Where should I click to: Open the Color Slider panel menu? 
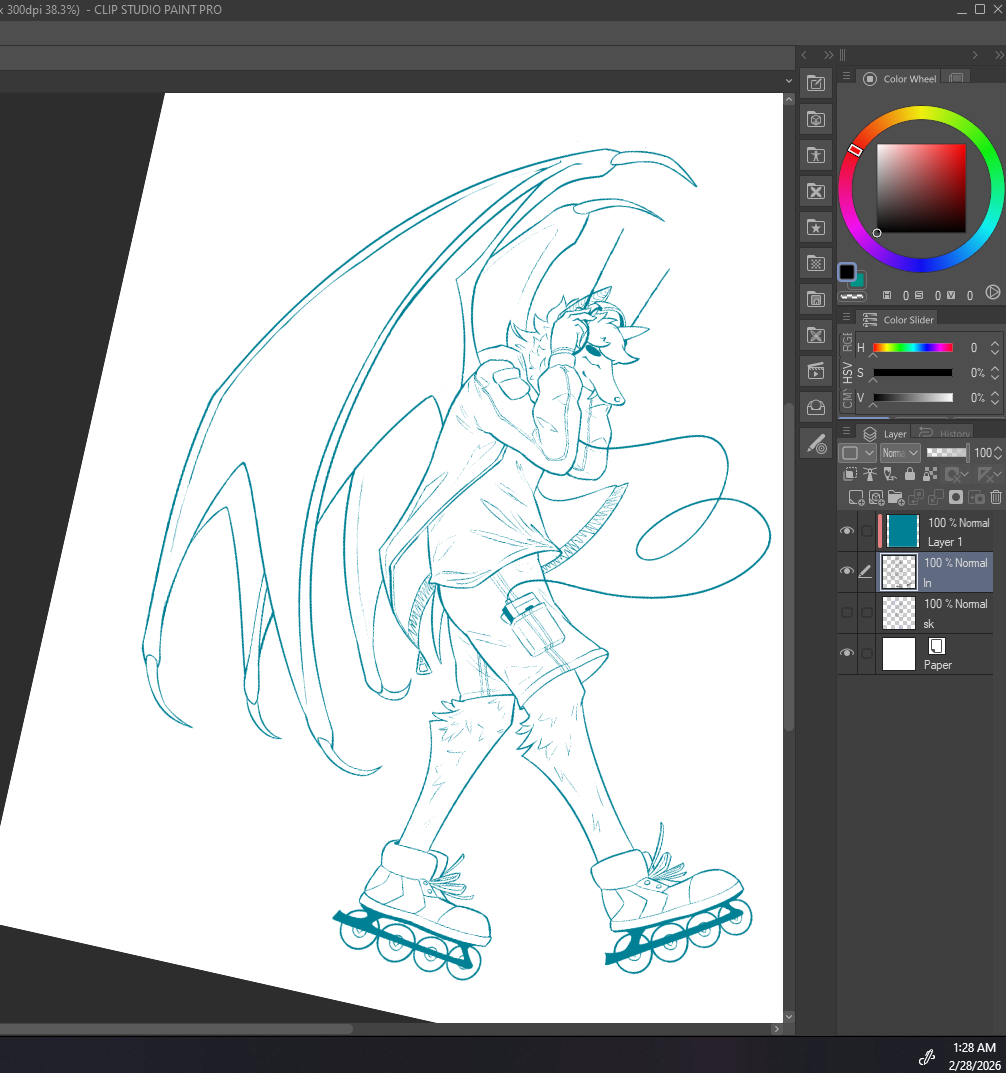tap(846, 318)
